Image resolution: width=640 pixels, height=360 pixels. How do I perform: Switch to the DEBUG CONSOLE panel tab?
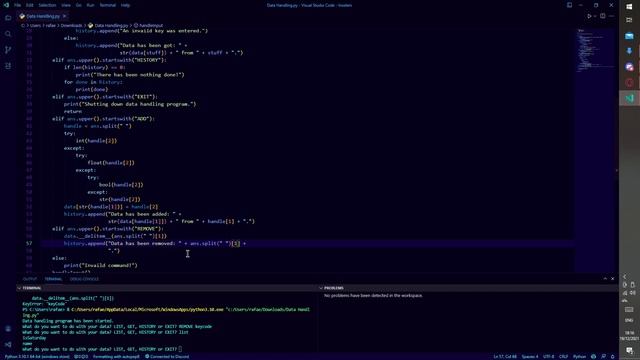84,279
